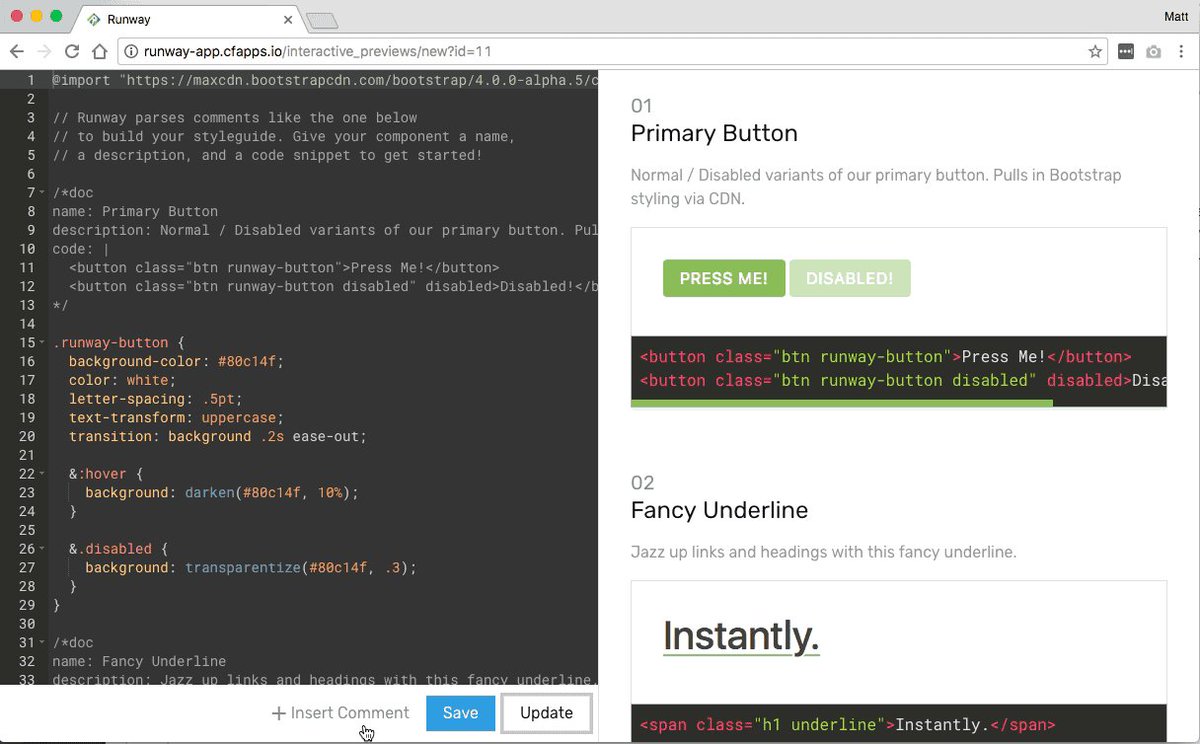
Task: Open the Chrome three-dot menu
Action: tap(1181, 51)
